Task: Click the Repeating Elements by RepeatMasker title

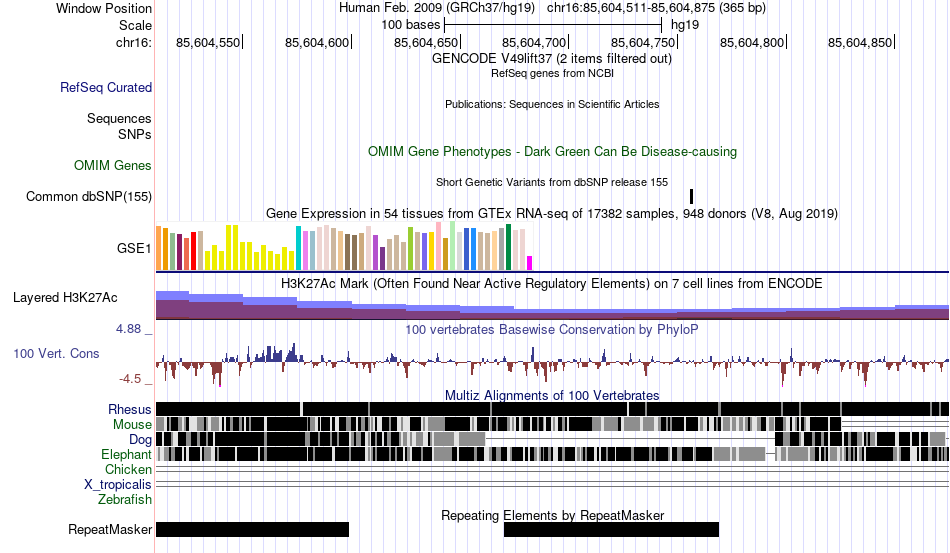Action: click(x=552, y=515)
